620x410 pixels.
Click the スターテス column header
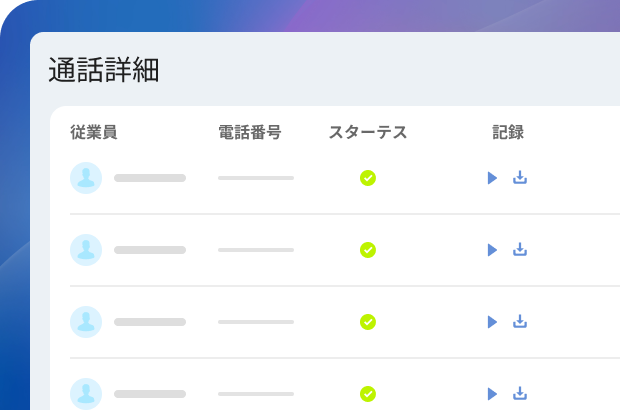(x=368, y=132)
